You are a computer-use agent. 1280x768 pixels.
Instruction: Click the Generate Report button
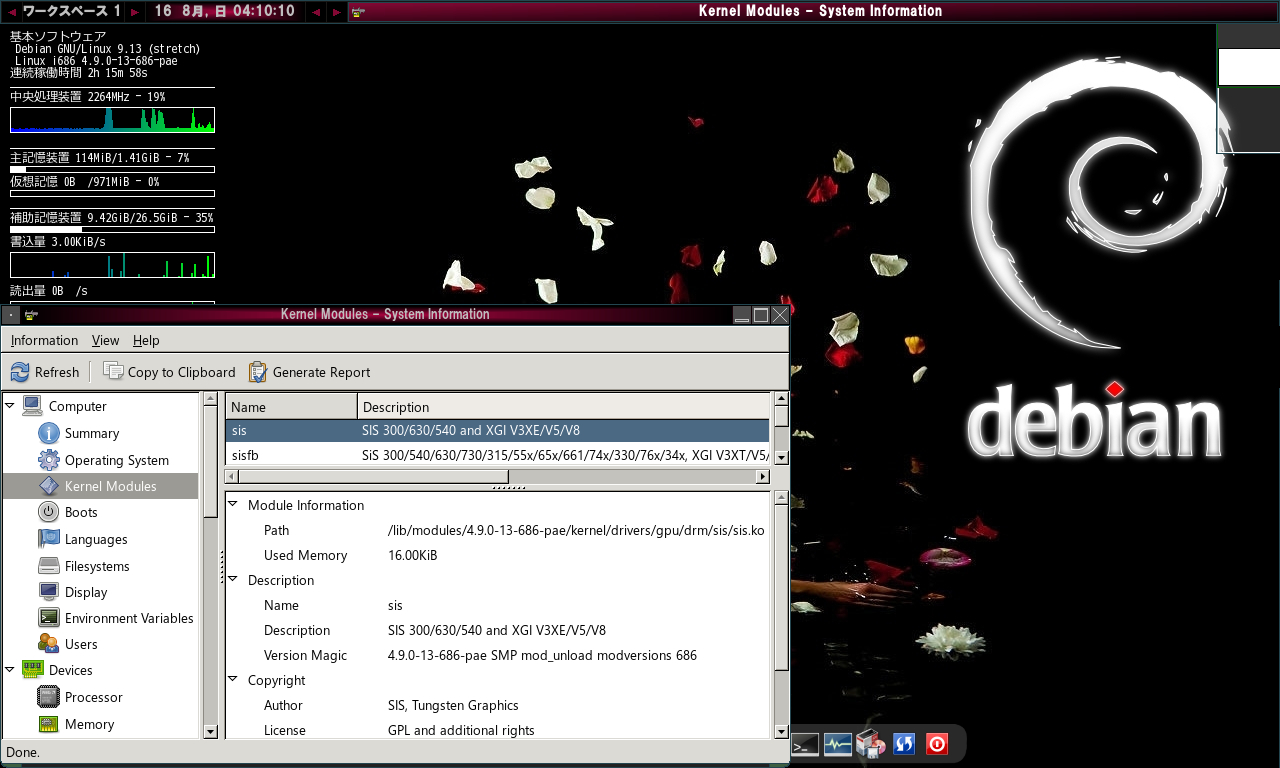point(310,372)
